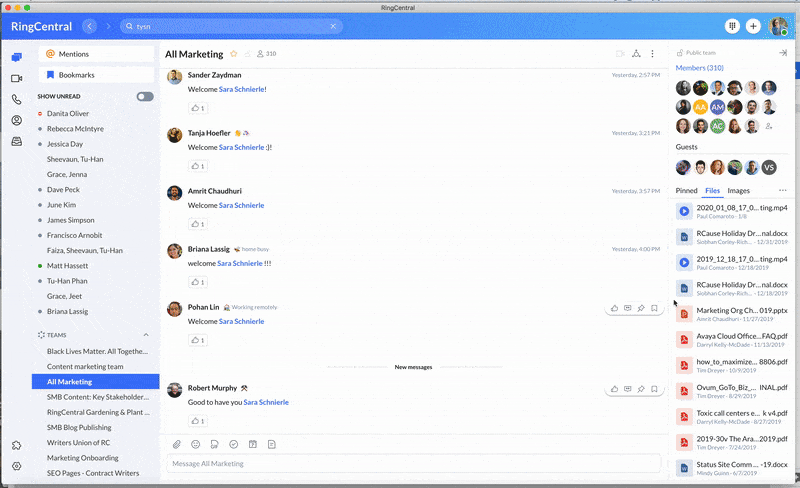Add member icon in Members grid
800x488 pixels.
[768, 126]
